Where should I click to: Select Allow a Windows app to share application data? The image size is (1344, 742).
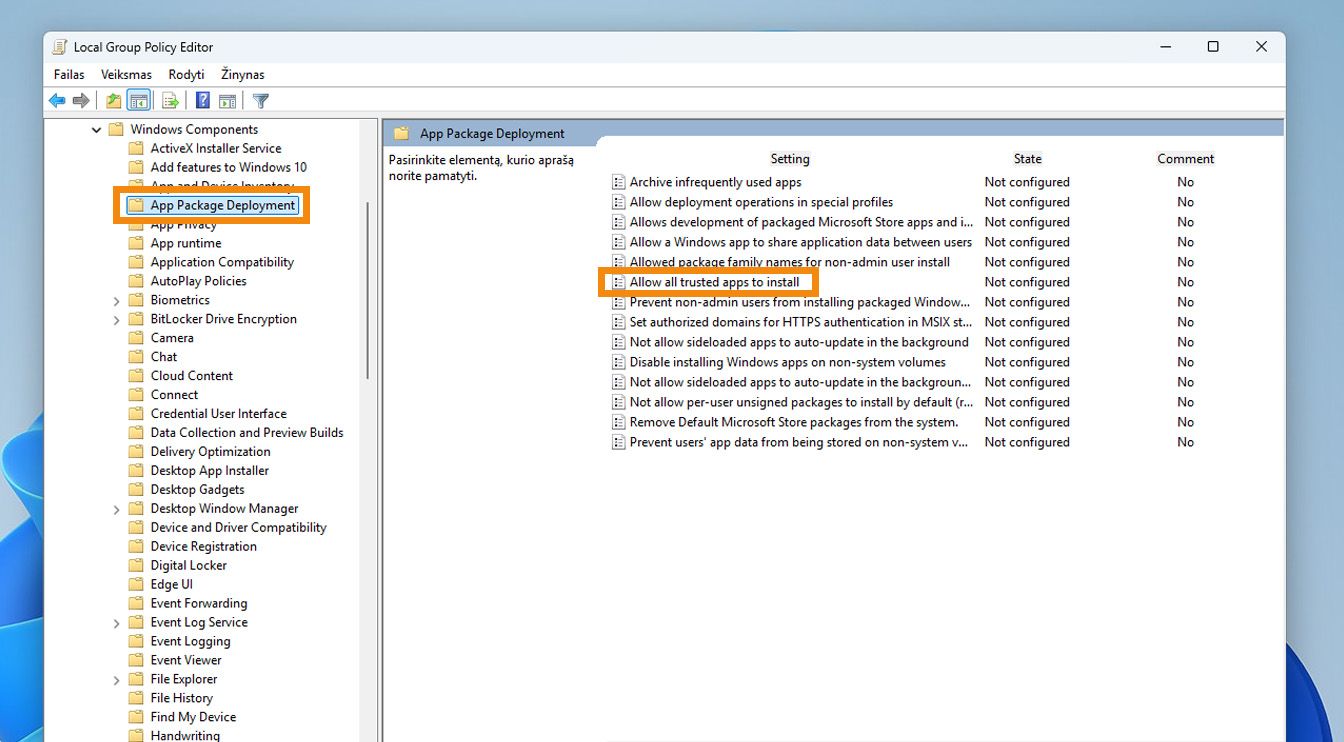[800, 242]
